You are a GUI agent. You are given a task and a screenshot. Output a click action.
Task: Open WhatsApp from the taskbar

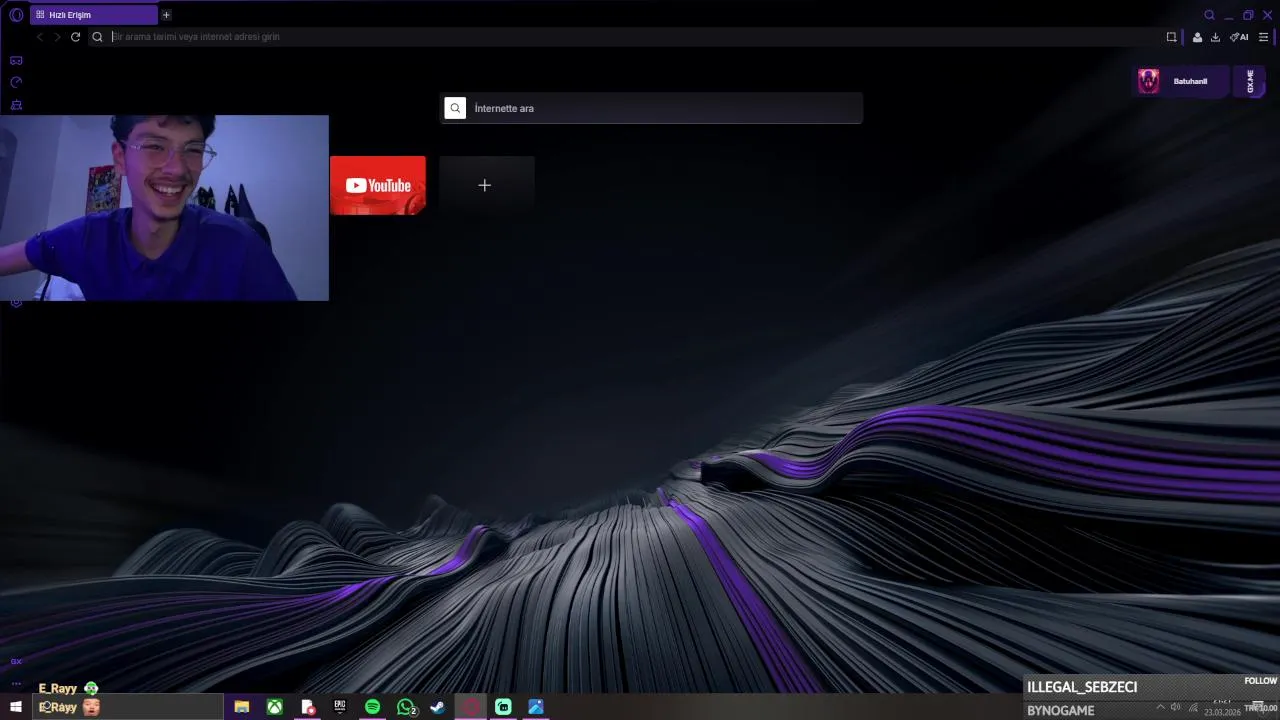click(406, 707)
